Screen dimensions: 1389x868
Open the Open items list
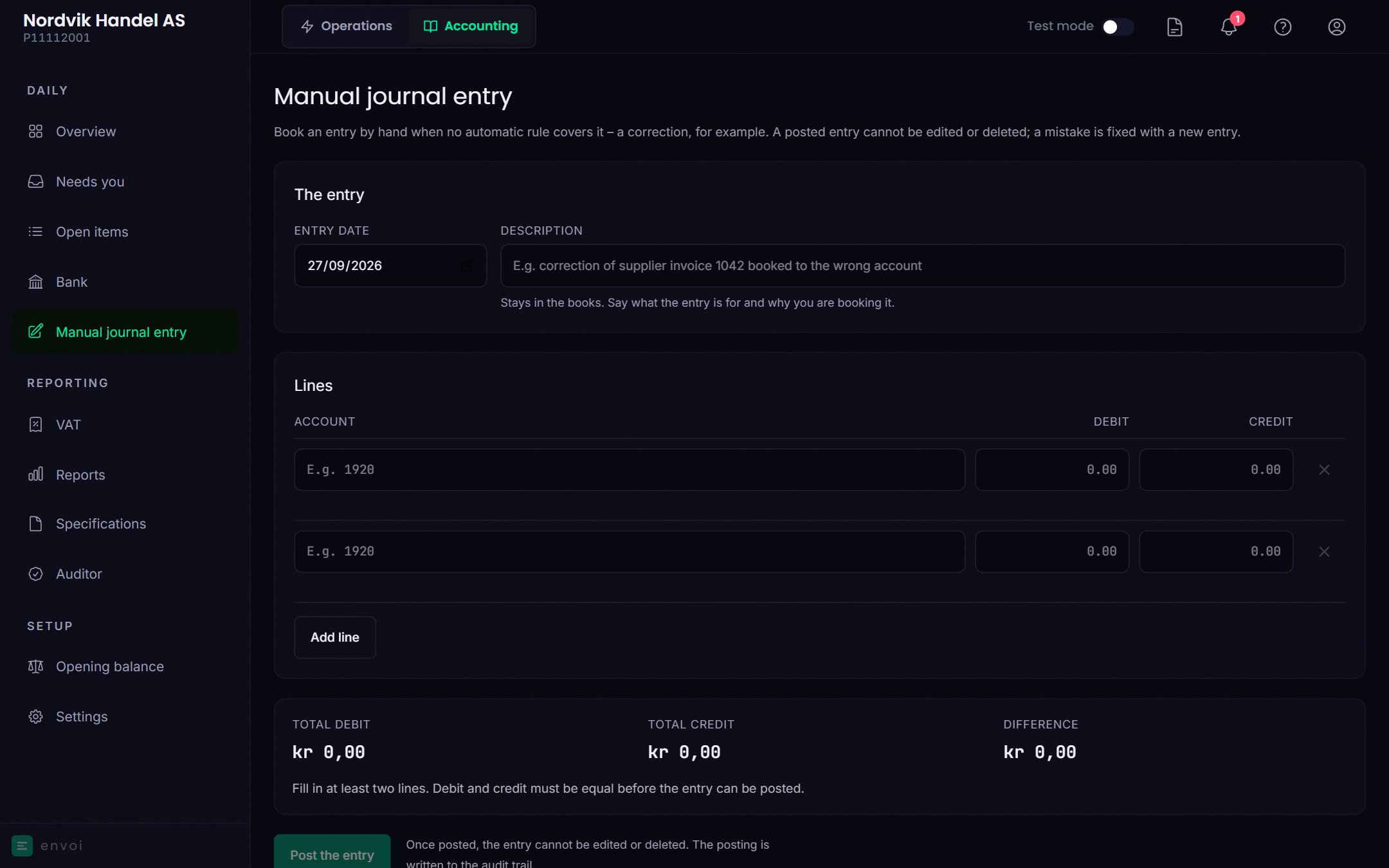coord(125,231)
